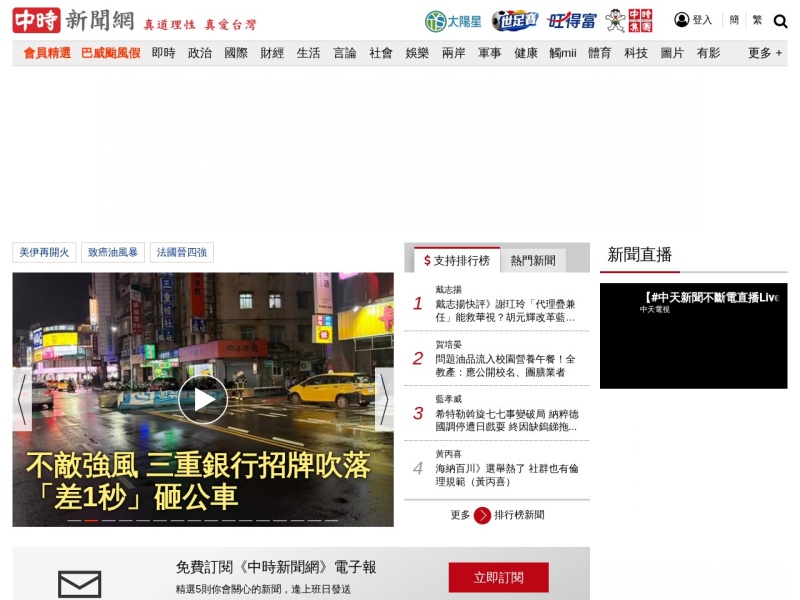This screenshot has width=800, height=600.
Task: Go to the 科技 section
Action: point(636,53)
